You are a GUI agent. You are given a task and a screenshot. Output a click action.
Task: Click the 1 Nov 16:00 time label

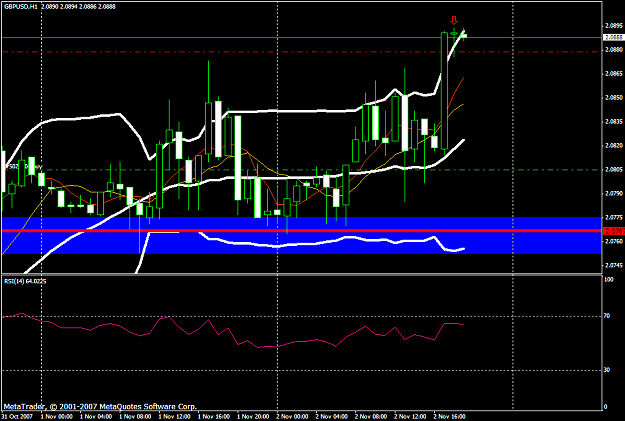(214, 417)
